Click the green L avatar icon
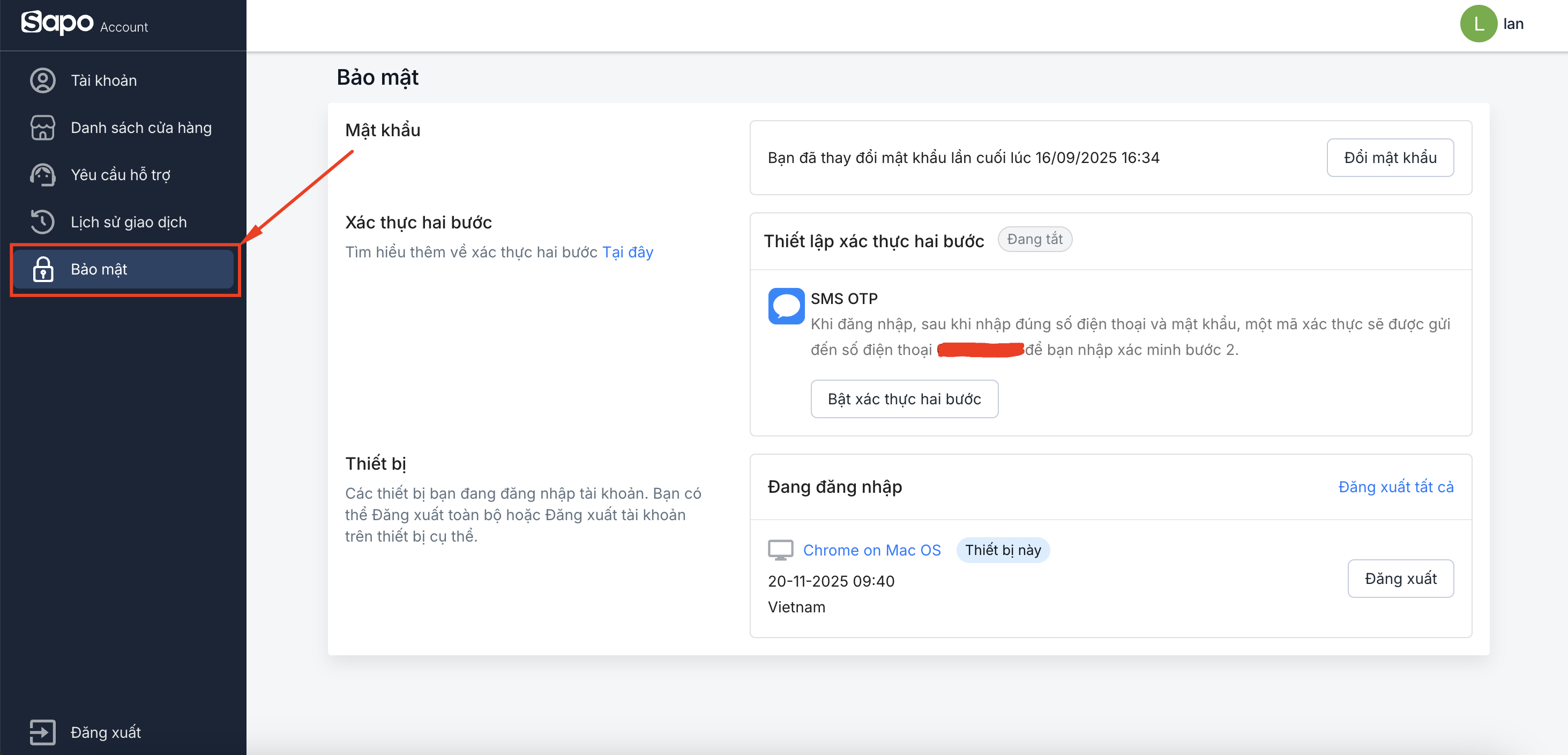Screen dimensions: 1568x755 tap(1478, 24)
